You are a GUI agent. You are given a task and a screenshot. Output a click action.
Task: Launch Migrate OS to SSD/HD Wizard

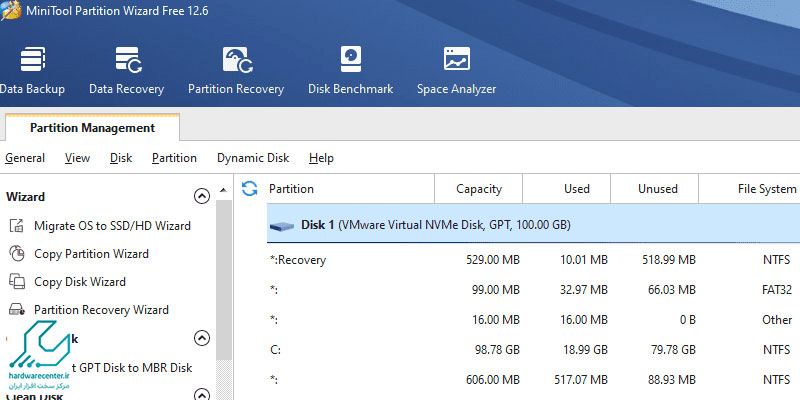tap(112, 226)
